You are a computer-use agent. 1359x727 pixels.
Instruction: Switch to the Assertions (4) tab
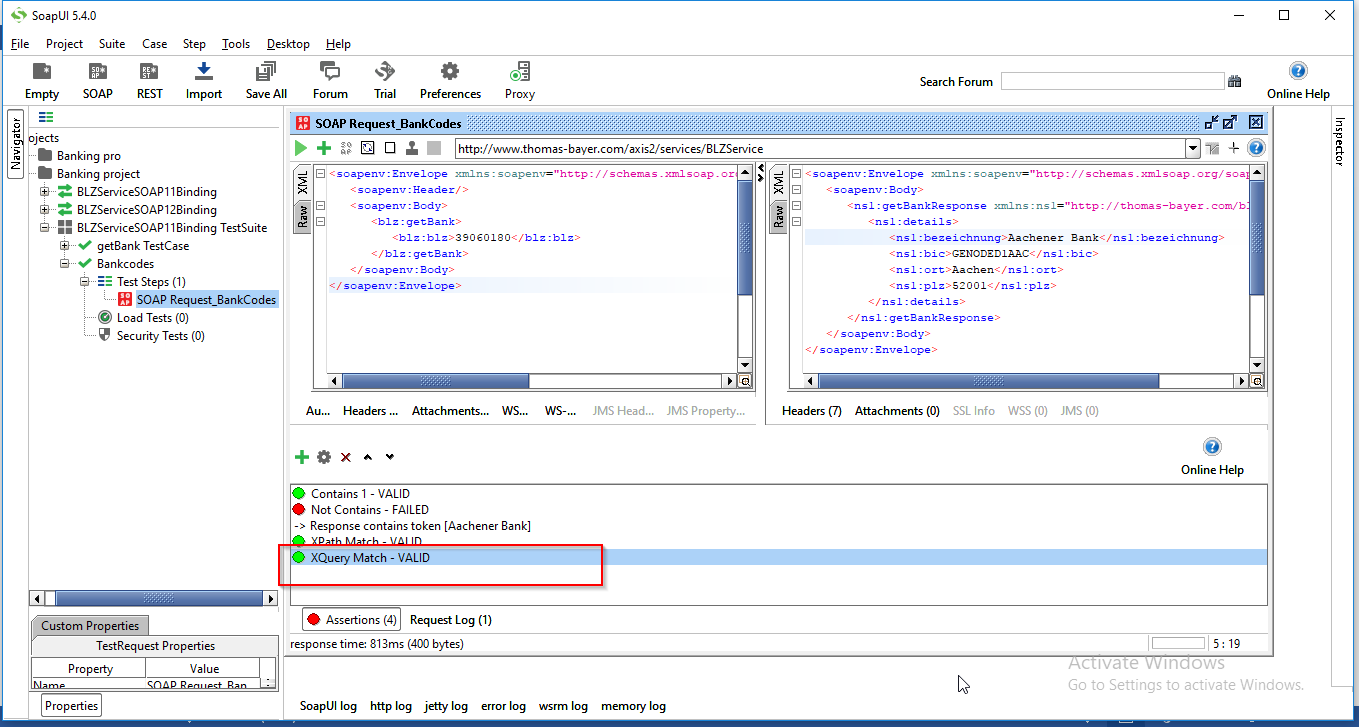pos(352,620)
